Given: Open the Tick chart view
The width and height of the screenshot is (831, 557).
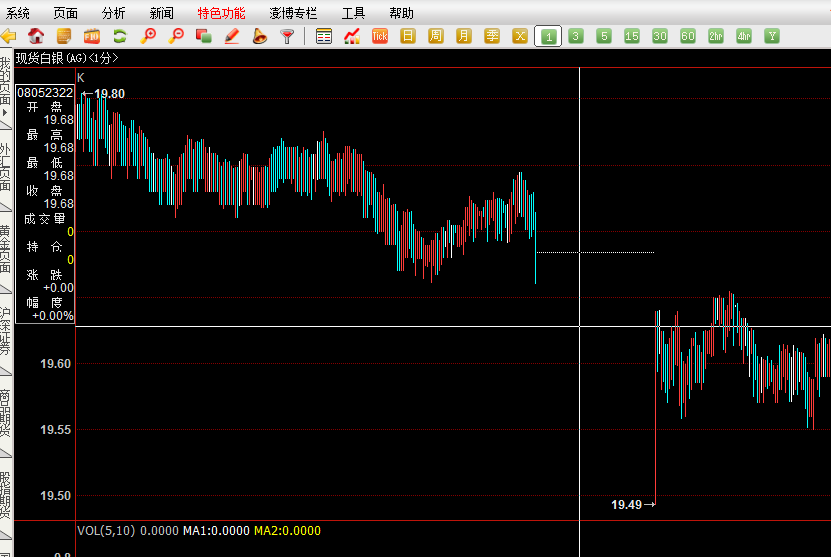Looking at the screenshot, I should (x=380, y=36).
